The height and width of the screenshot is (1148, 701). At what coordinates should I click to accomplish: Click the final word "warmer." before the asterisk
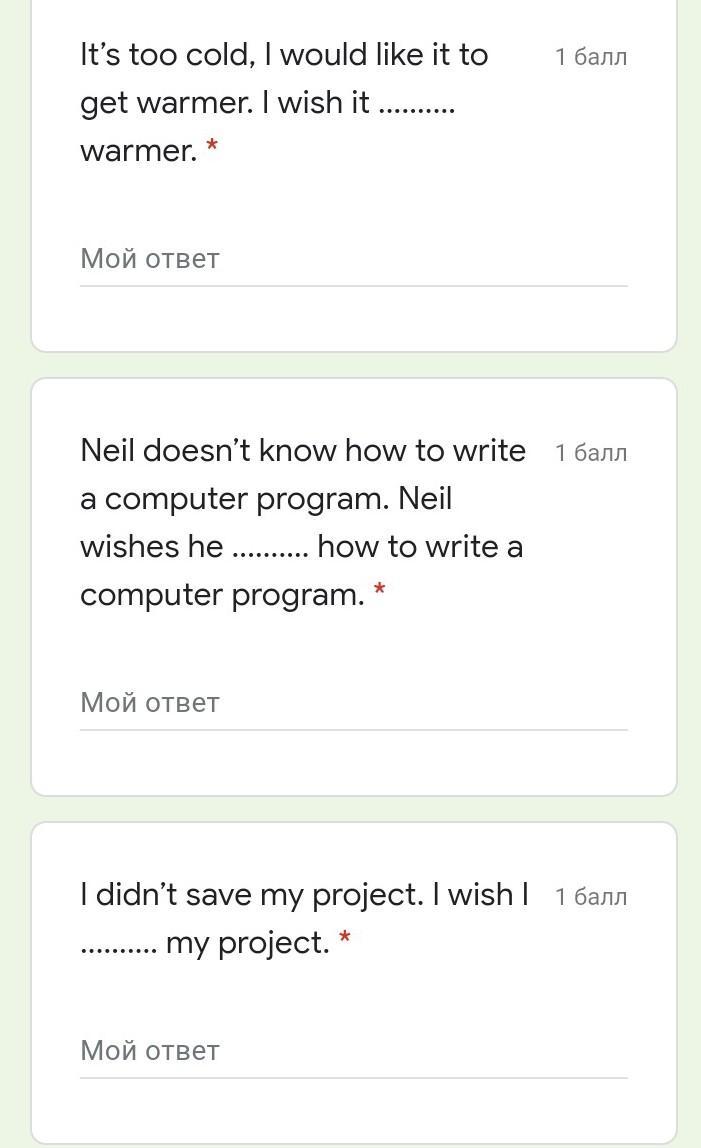point(138,151)
